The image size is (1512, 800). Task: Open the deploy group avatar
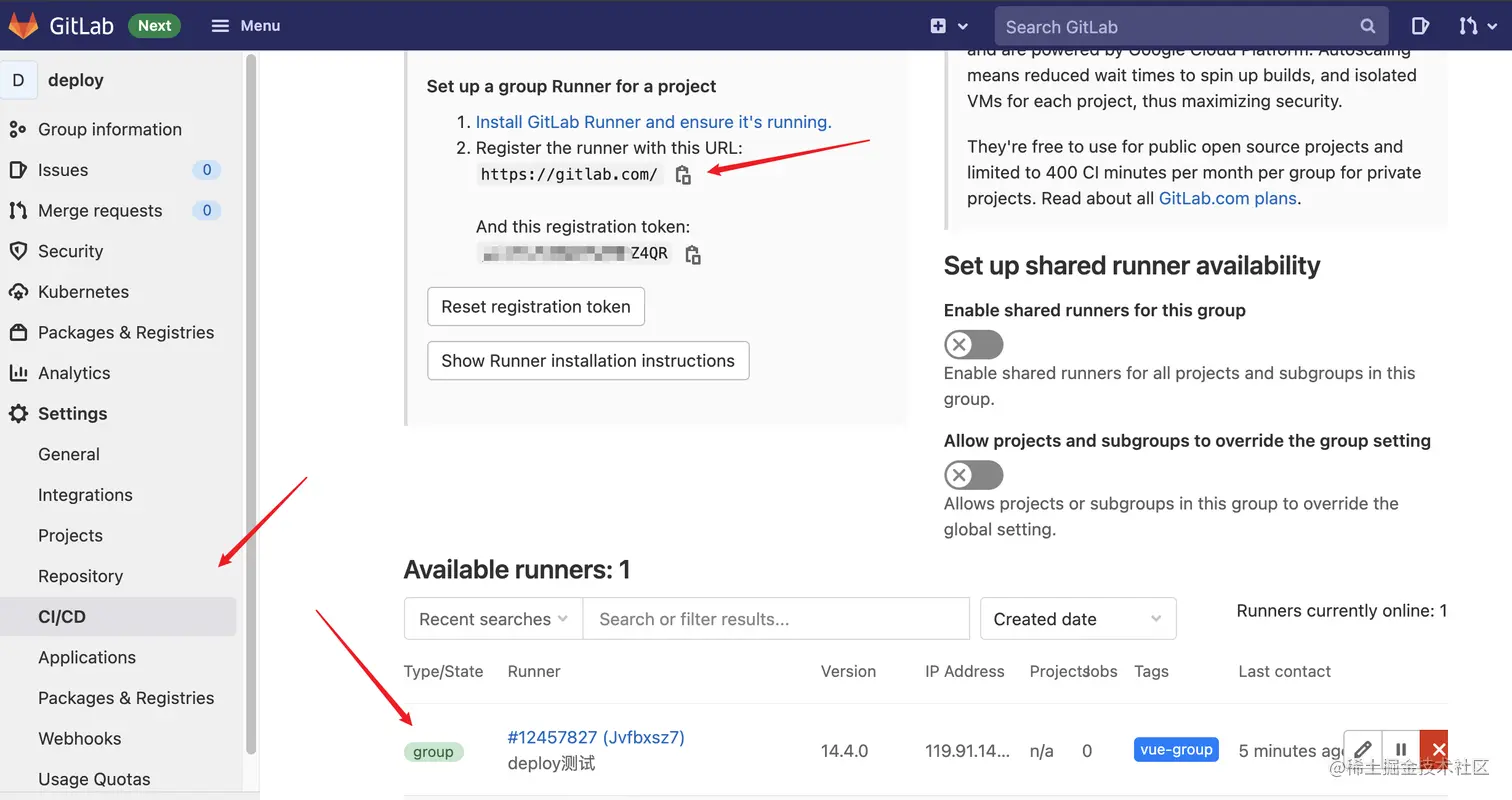click(19, 80)
